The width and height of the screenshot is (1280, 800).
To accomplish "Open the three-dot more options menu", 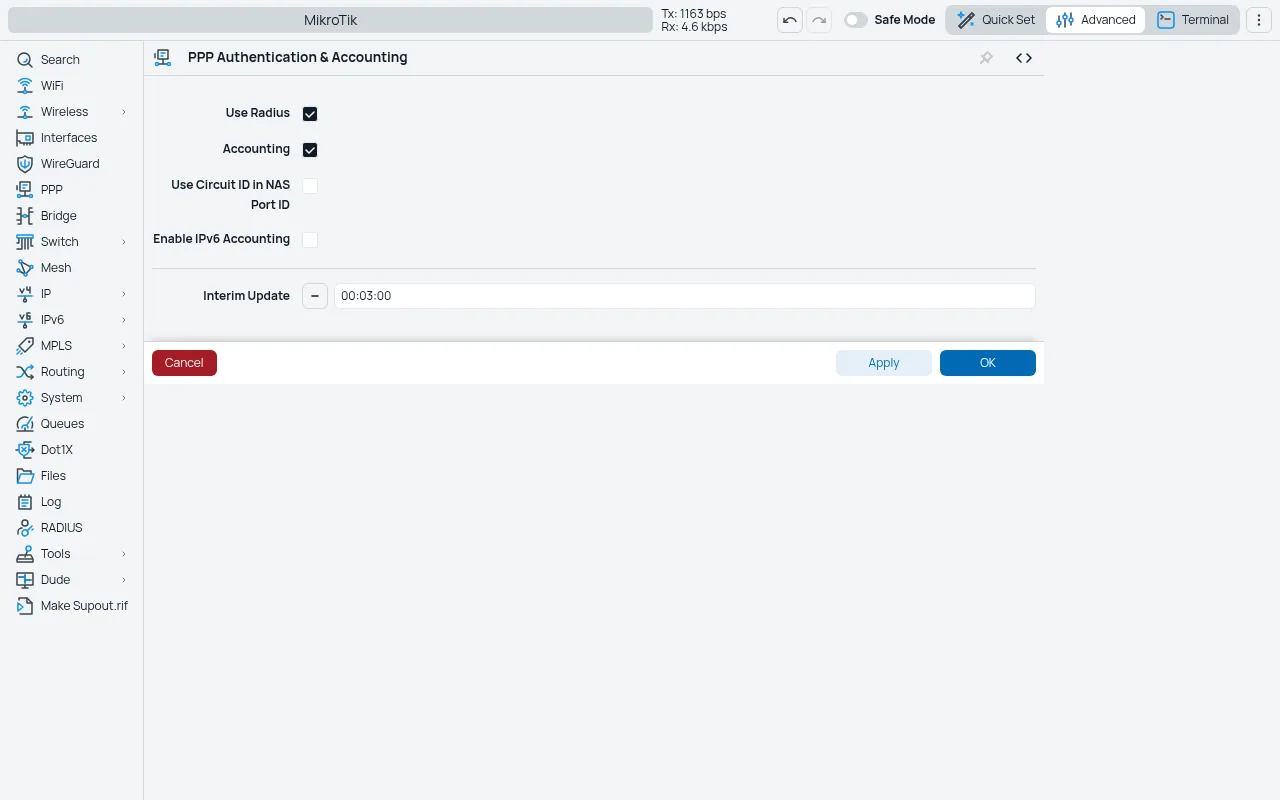I will 1259,20.
